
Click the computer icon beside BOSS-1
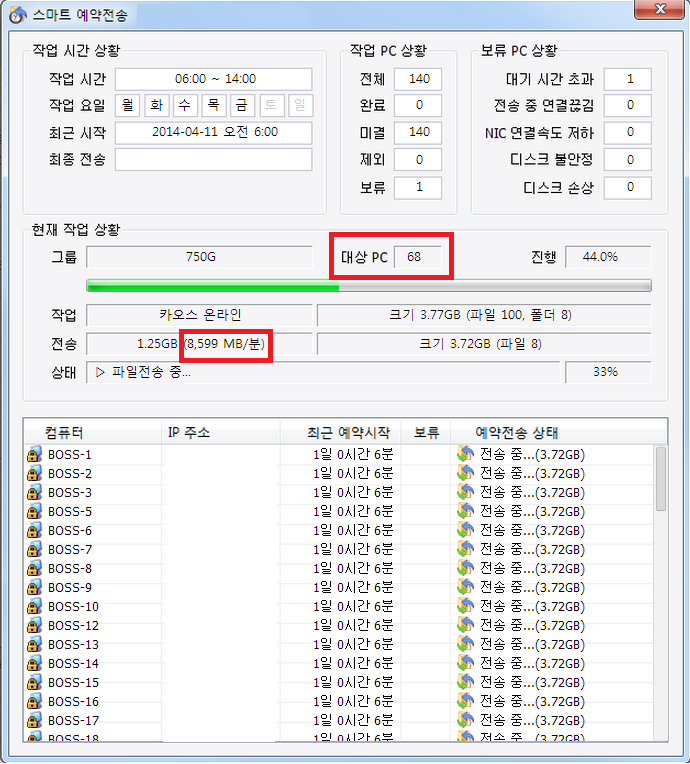(x=34, y=455)
